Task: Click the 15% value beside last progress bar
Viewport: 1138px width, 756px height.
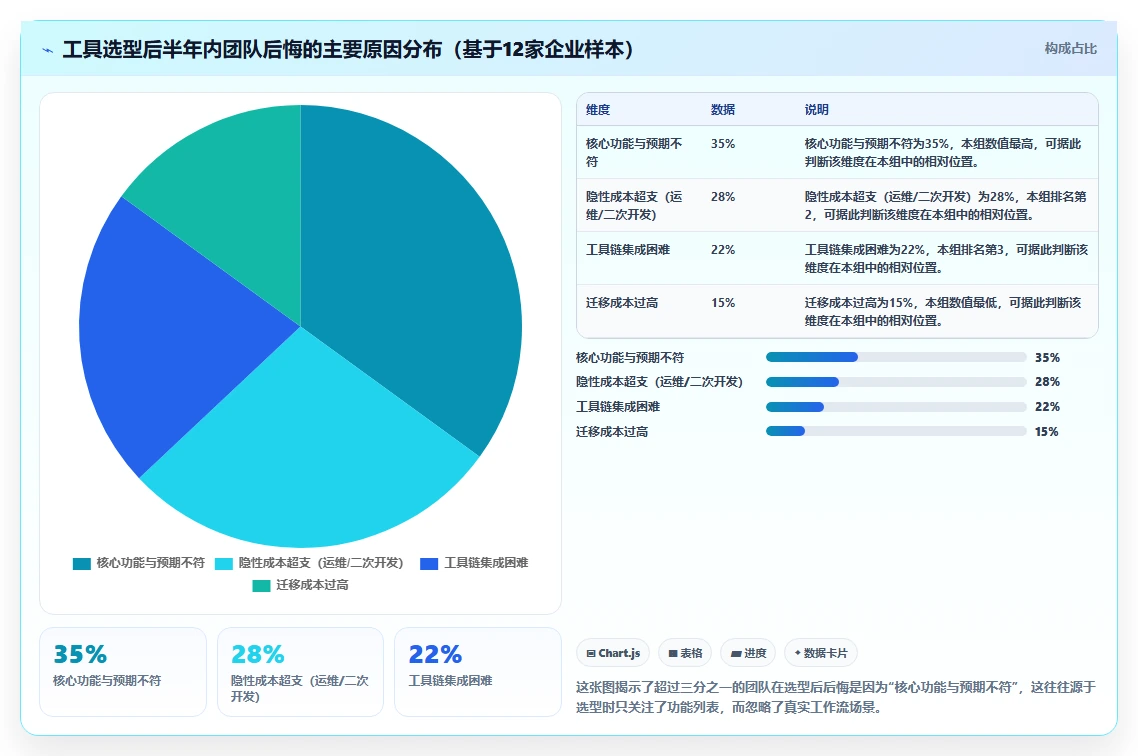Action: (x=1047, y=432)
